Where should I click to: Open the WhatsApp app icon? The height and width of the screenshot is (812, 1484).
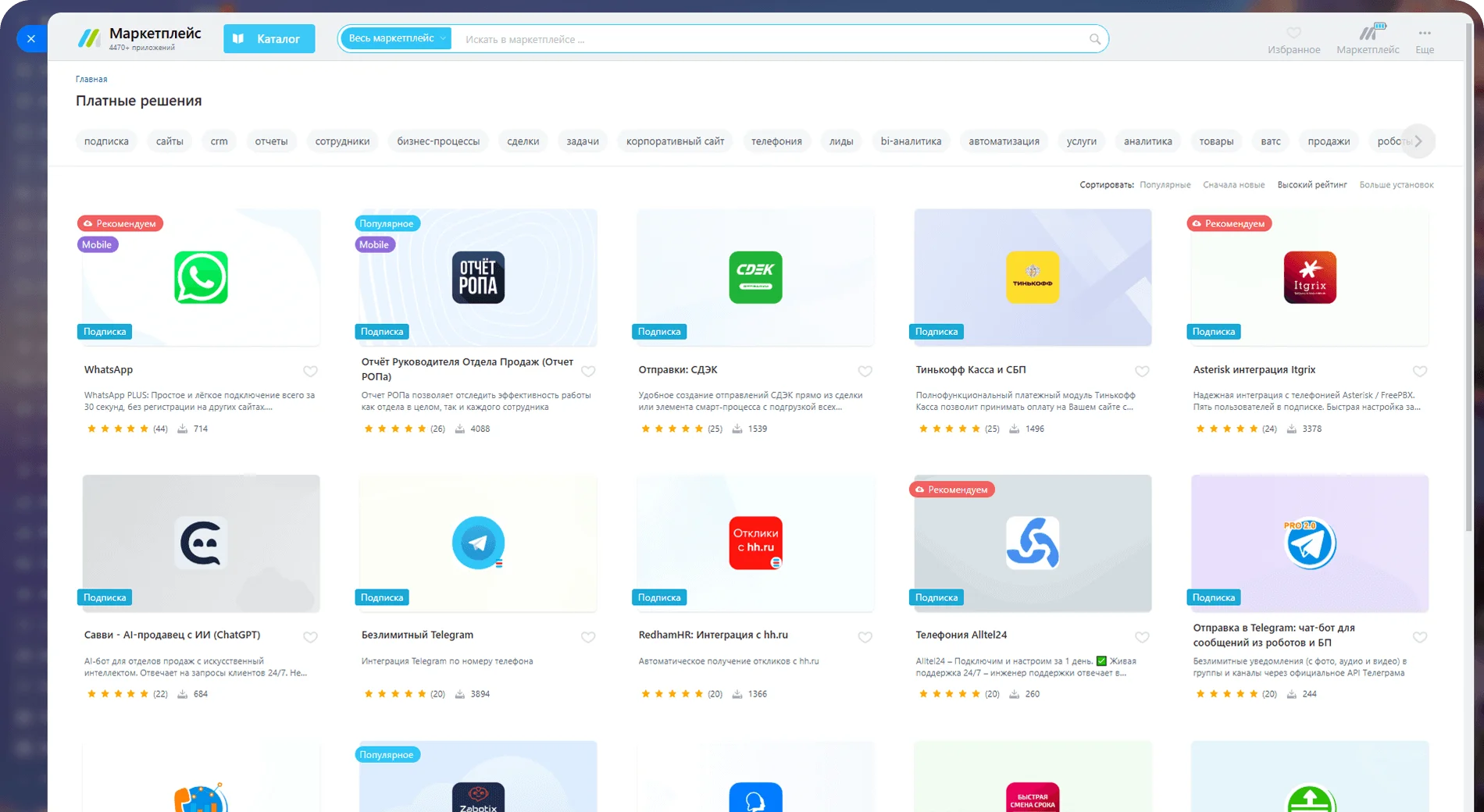click(x=201, y=277)
